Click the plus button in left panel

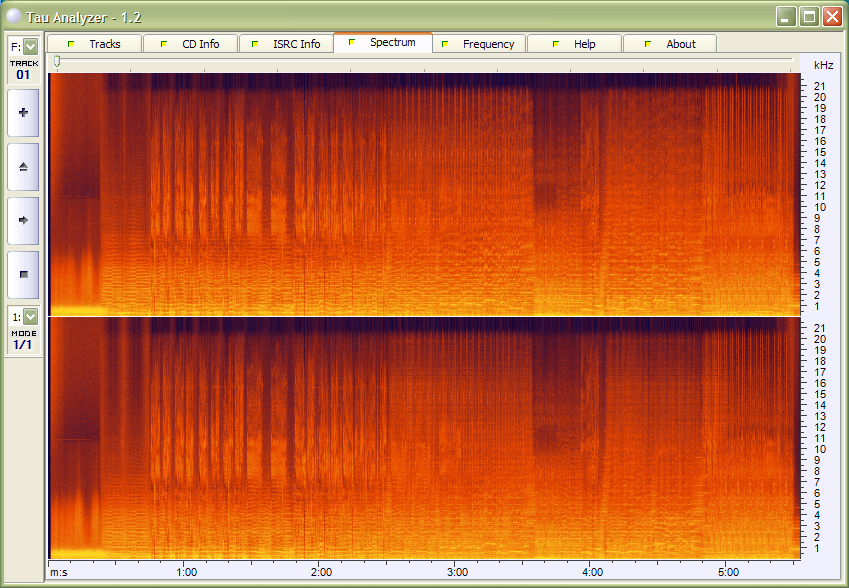click(x=23, y=113)
